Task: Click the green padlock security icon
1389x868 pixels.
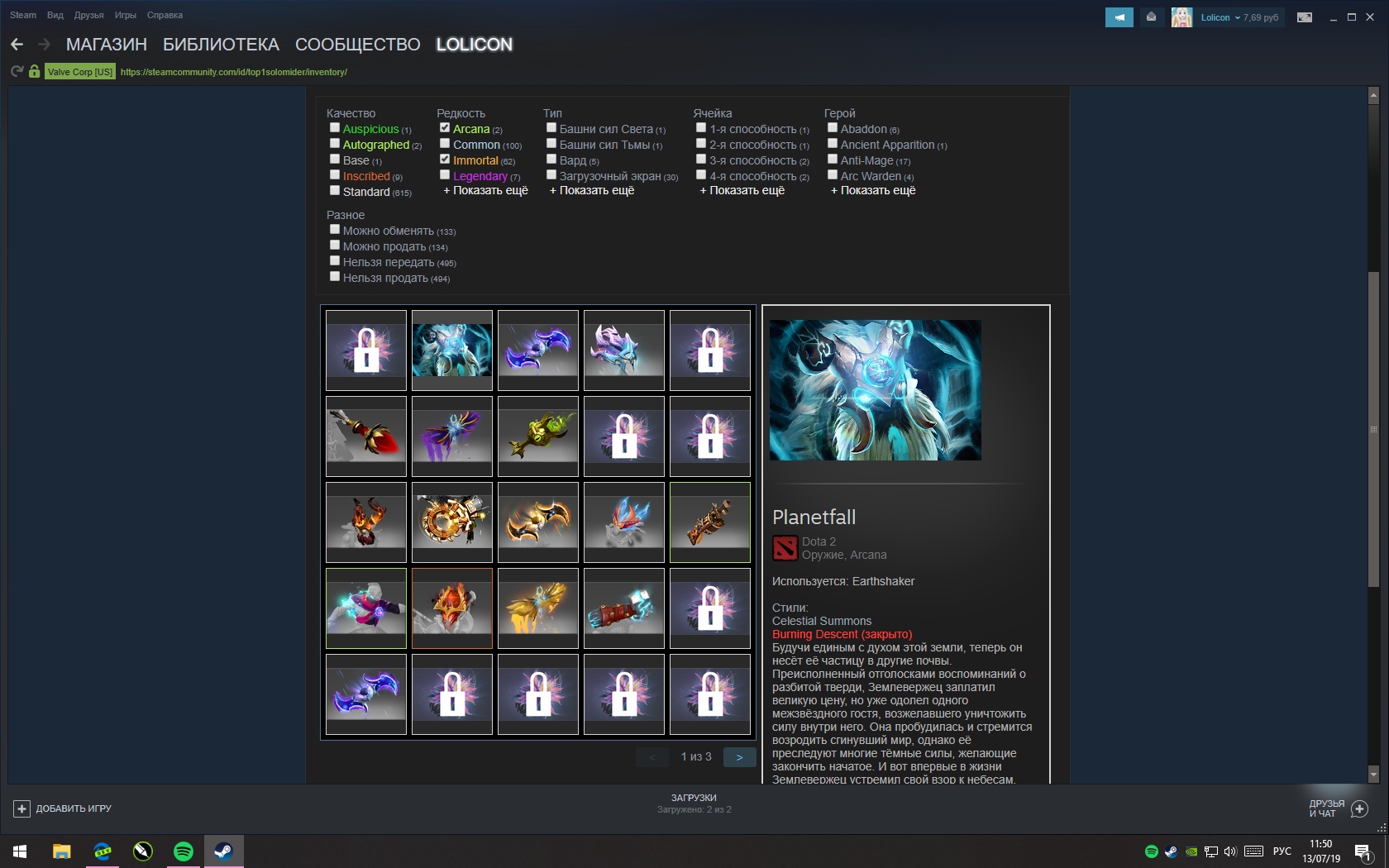Action: coord(34,72)
